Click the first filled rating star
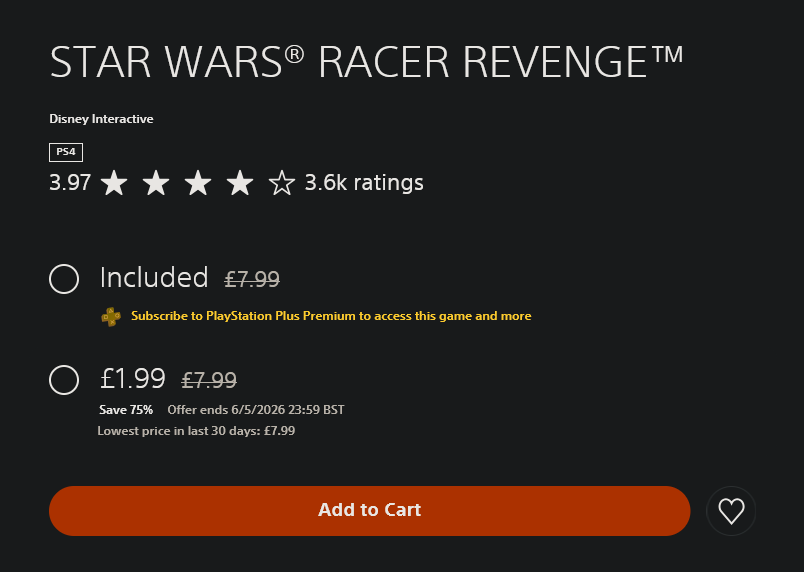This screenshot has height=572, width=804. [114, 183]
